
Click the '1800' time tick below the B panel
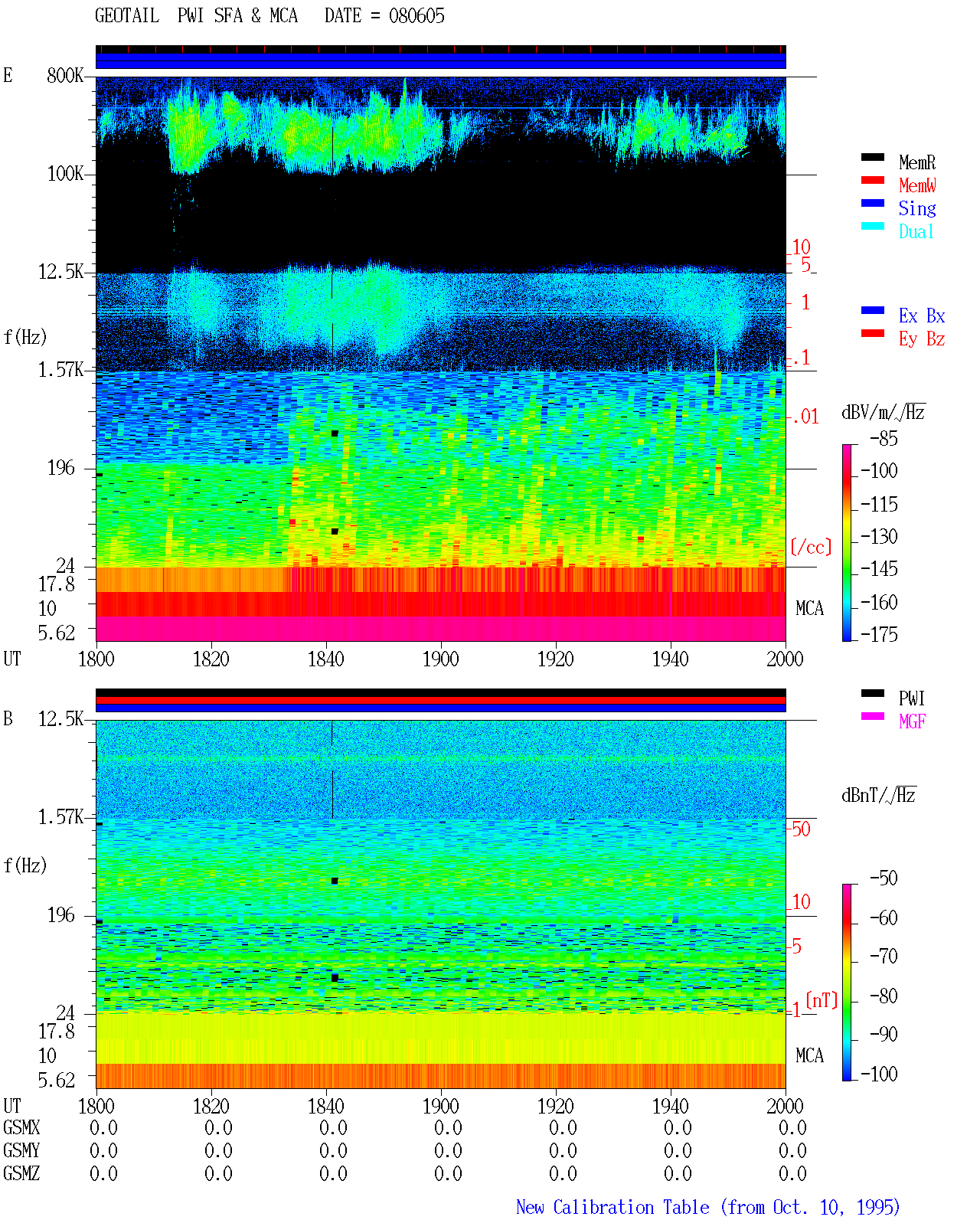[x=96, y=1106]
